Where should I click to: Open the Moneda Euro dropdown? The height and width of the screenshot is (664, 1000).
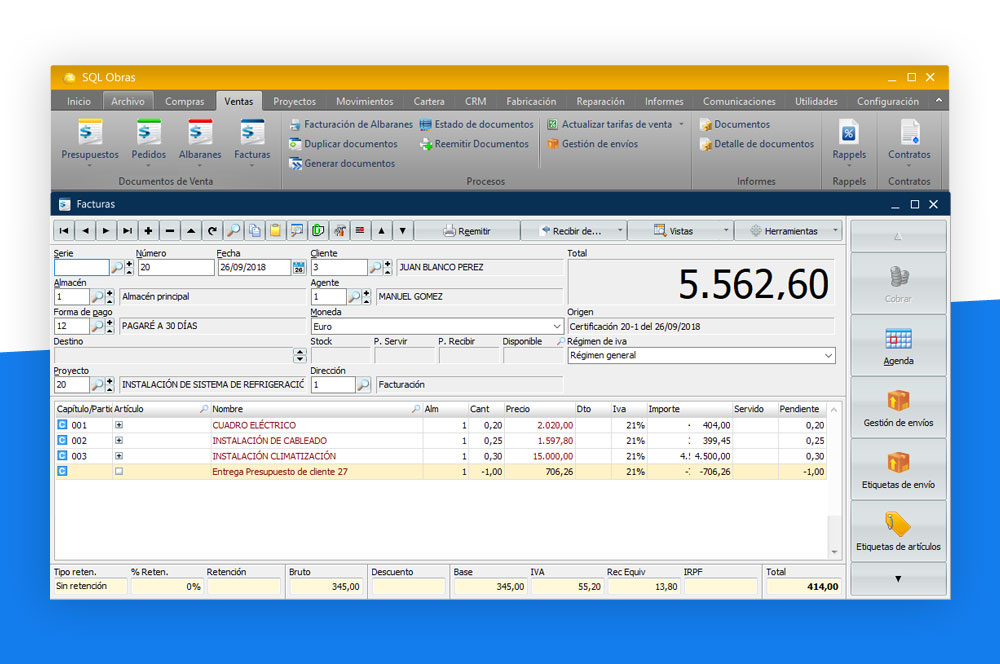pos(556,327)
